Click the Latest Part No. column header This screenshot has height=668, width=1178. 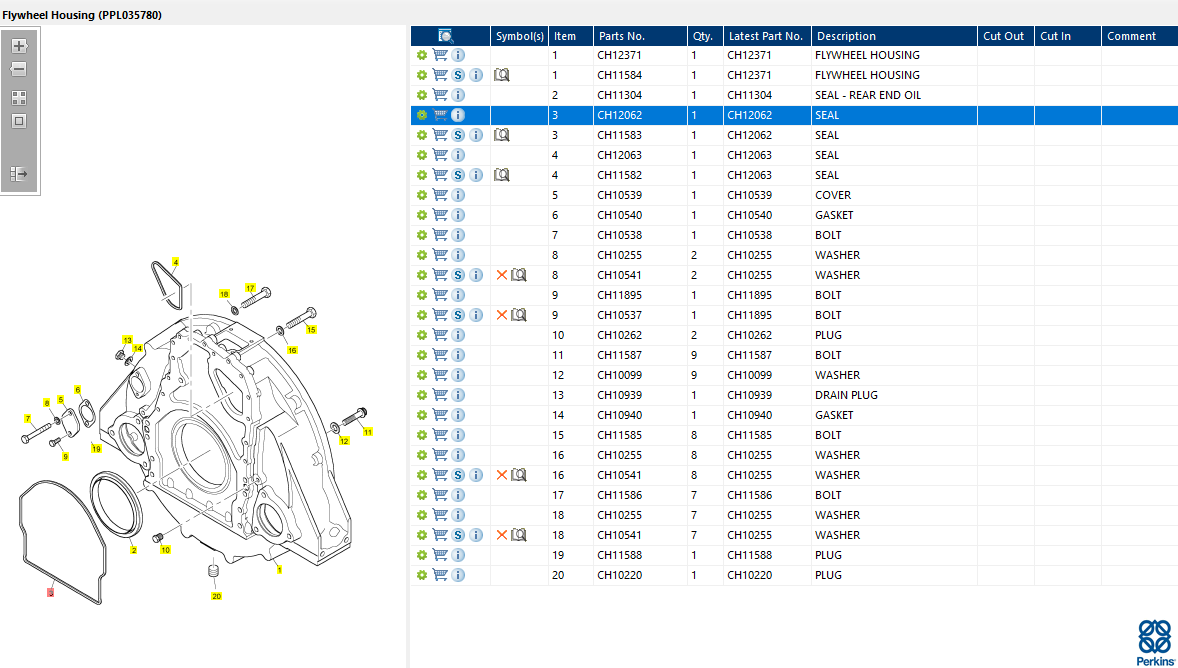point(765,36)
